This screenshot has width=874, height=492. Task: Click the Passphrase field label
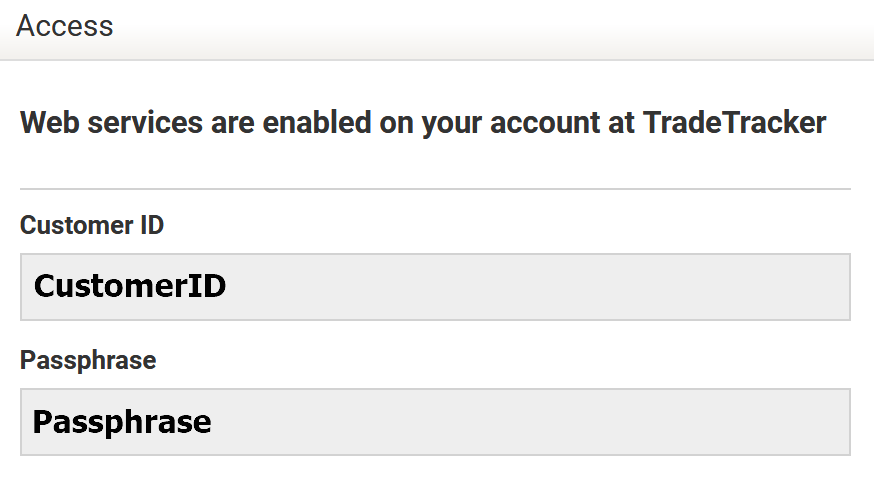(x=88, y=361)
